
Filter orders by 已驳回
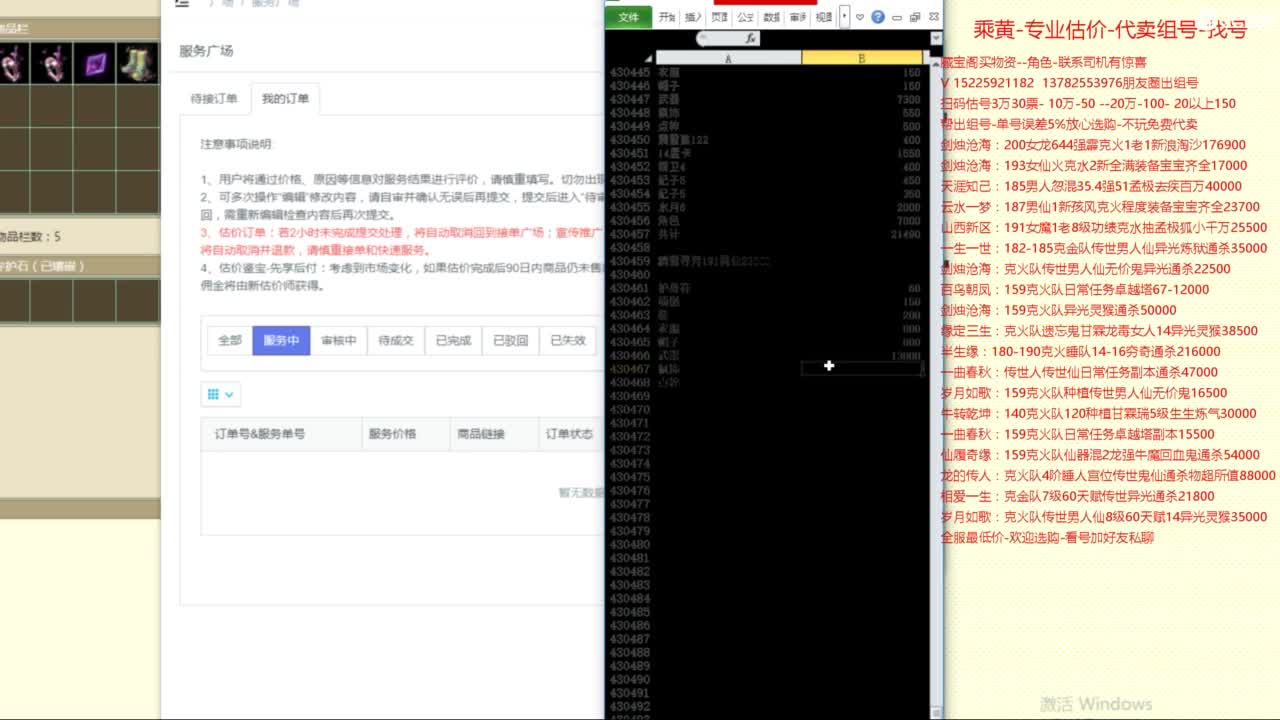click(510, 340)
